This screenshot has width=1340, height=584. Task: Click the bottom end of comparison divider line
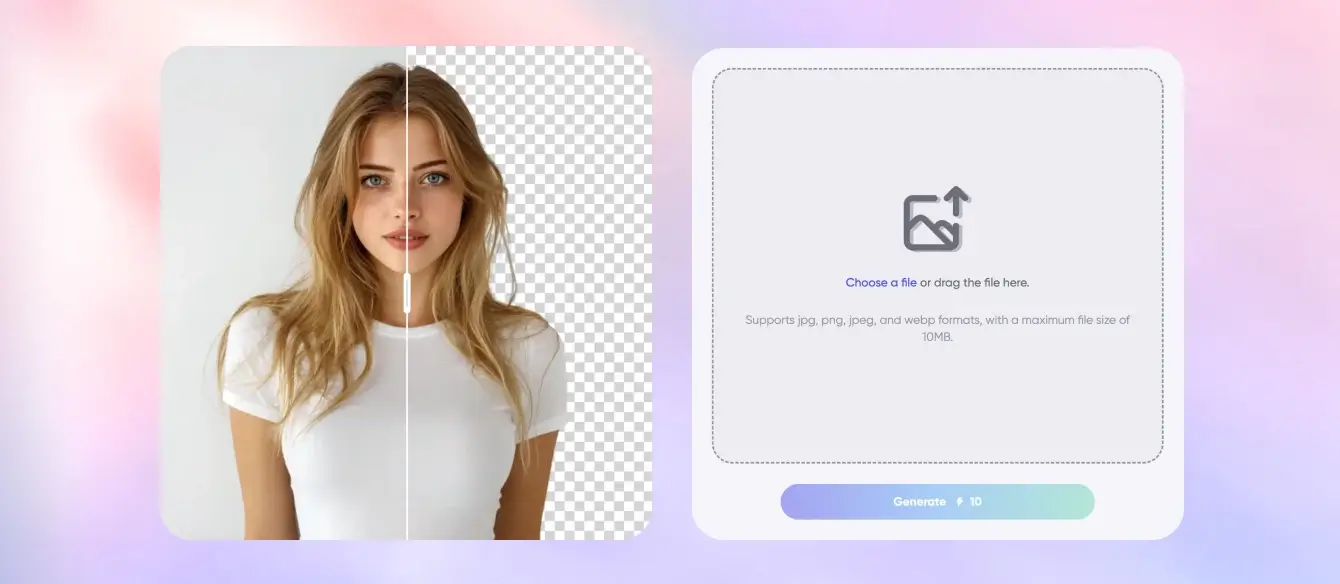pyautogui.click(x=407, y=532)
